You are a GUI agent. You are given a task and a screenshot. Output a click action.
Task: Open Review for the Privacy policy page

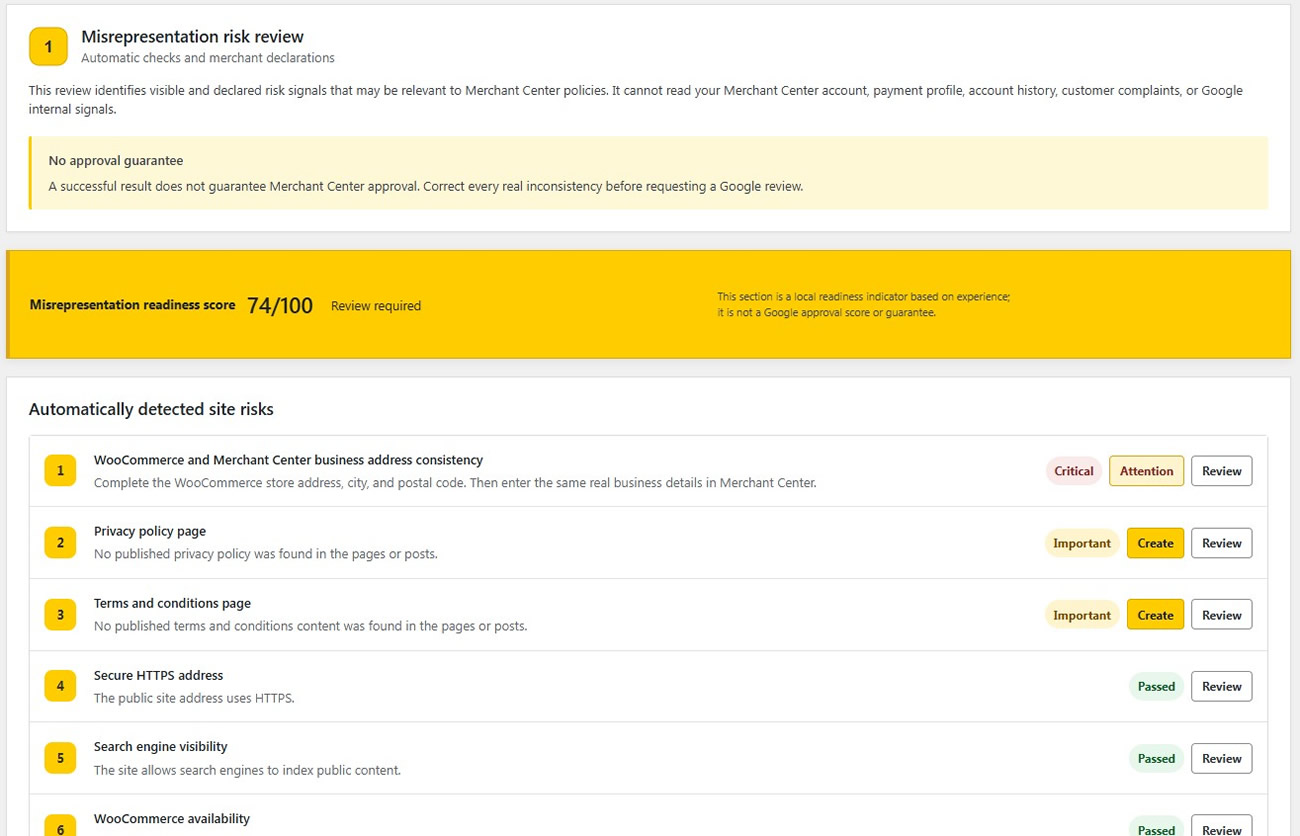[x=1221, y=543]
